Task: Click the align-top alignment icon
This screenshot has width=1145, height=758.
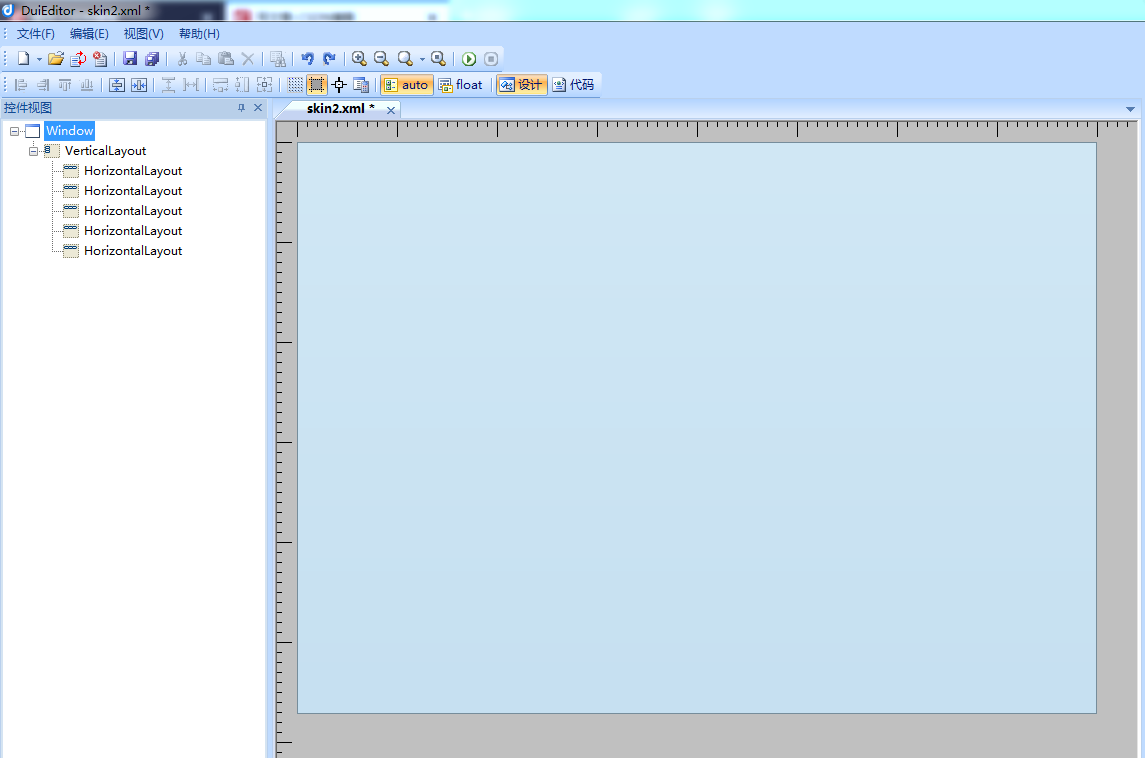Action: coord(65,84)
